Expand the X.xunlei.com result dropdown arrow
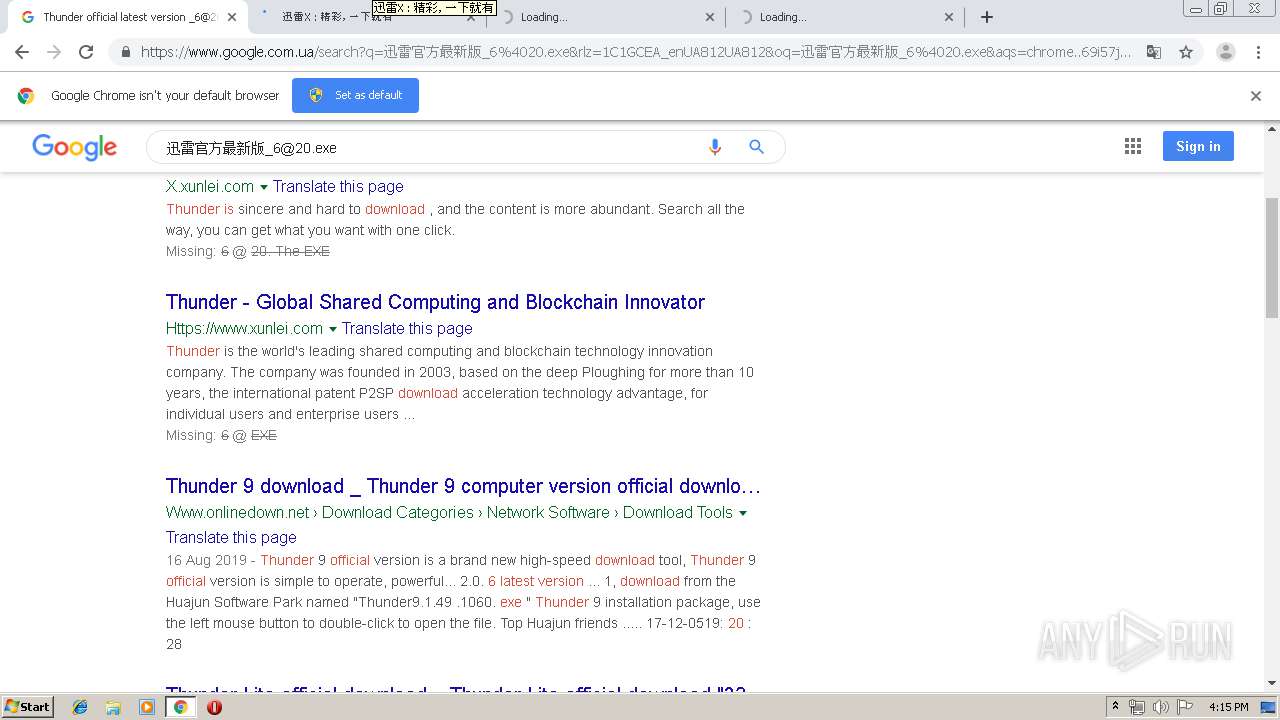 coord(264,187)
